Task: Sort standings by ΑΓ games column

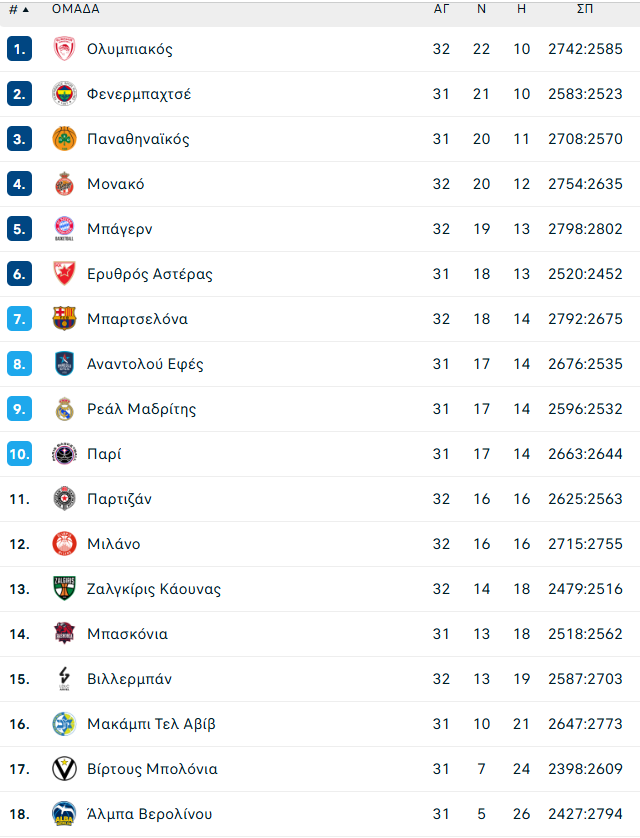Action: [441, 9]
